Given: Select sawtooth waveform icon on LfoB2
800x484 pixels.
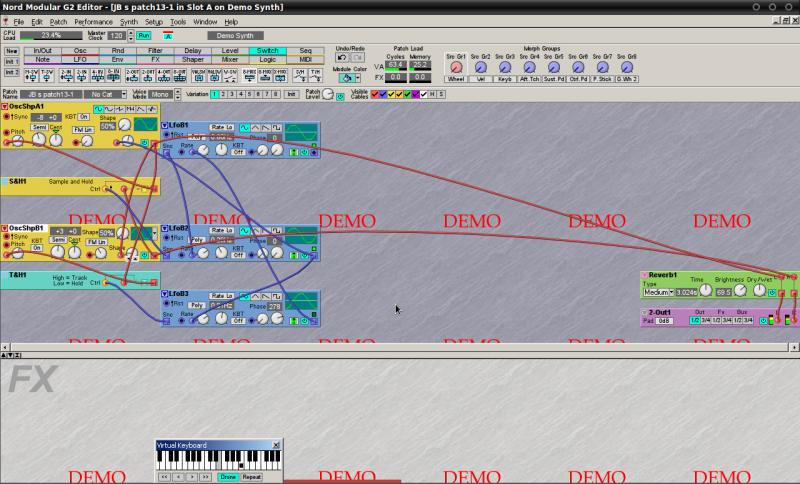Looking at the screenshot, I should 266,231.
